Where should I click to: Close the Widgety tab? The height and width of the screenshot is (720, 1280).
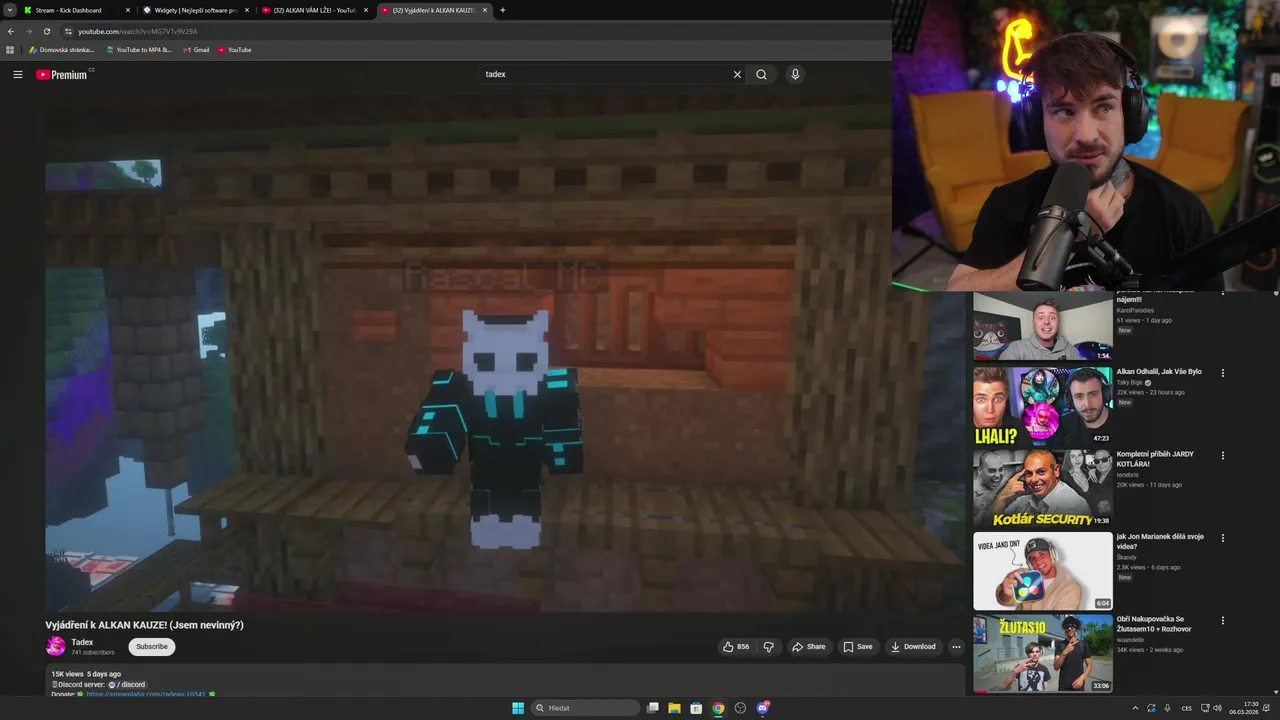[x=247, y=10]
